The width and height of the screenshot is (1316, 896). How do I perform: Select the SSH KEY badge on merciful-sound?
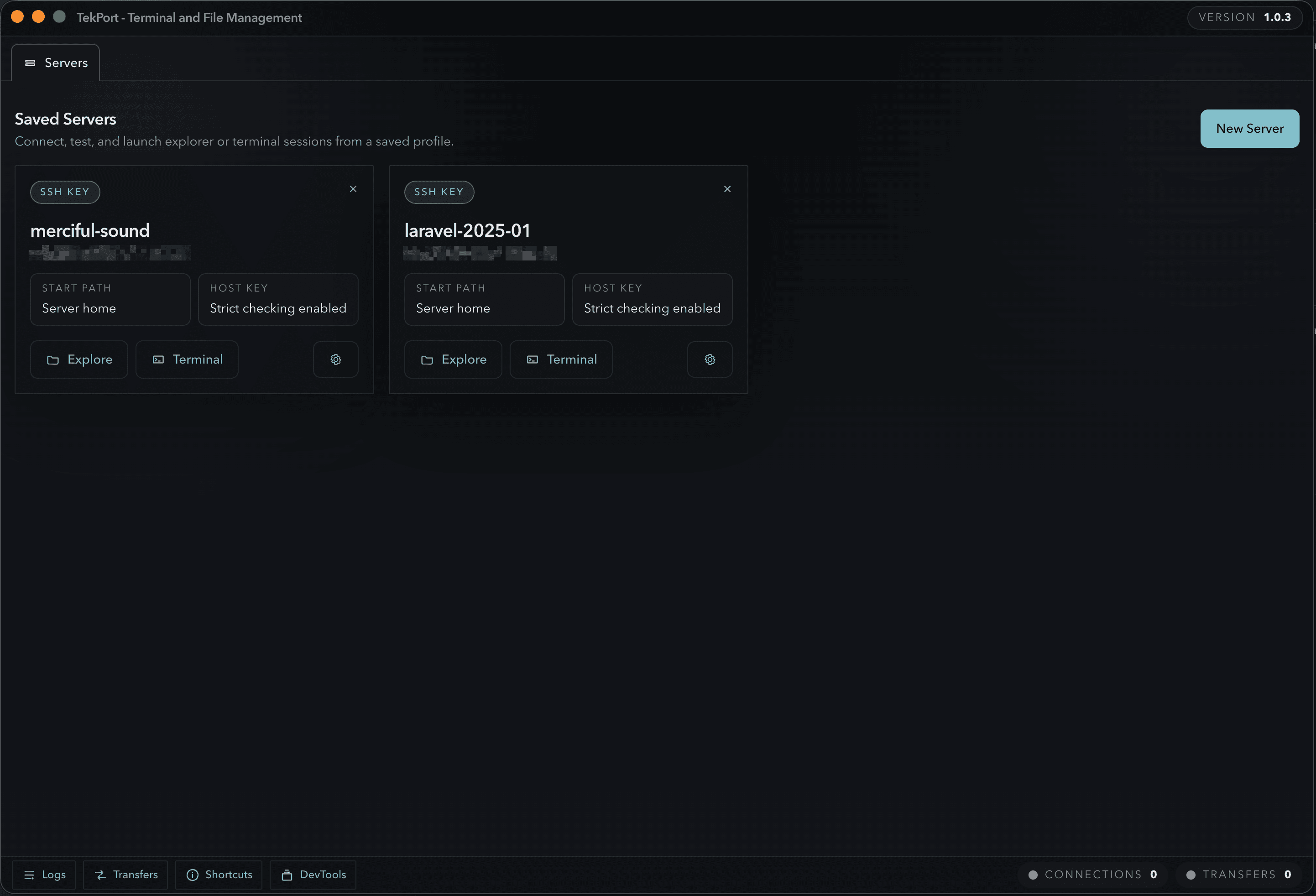64,192
